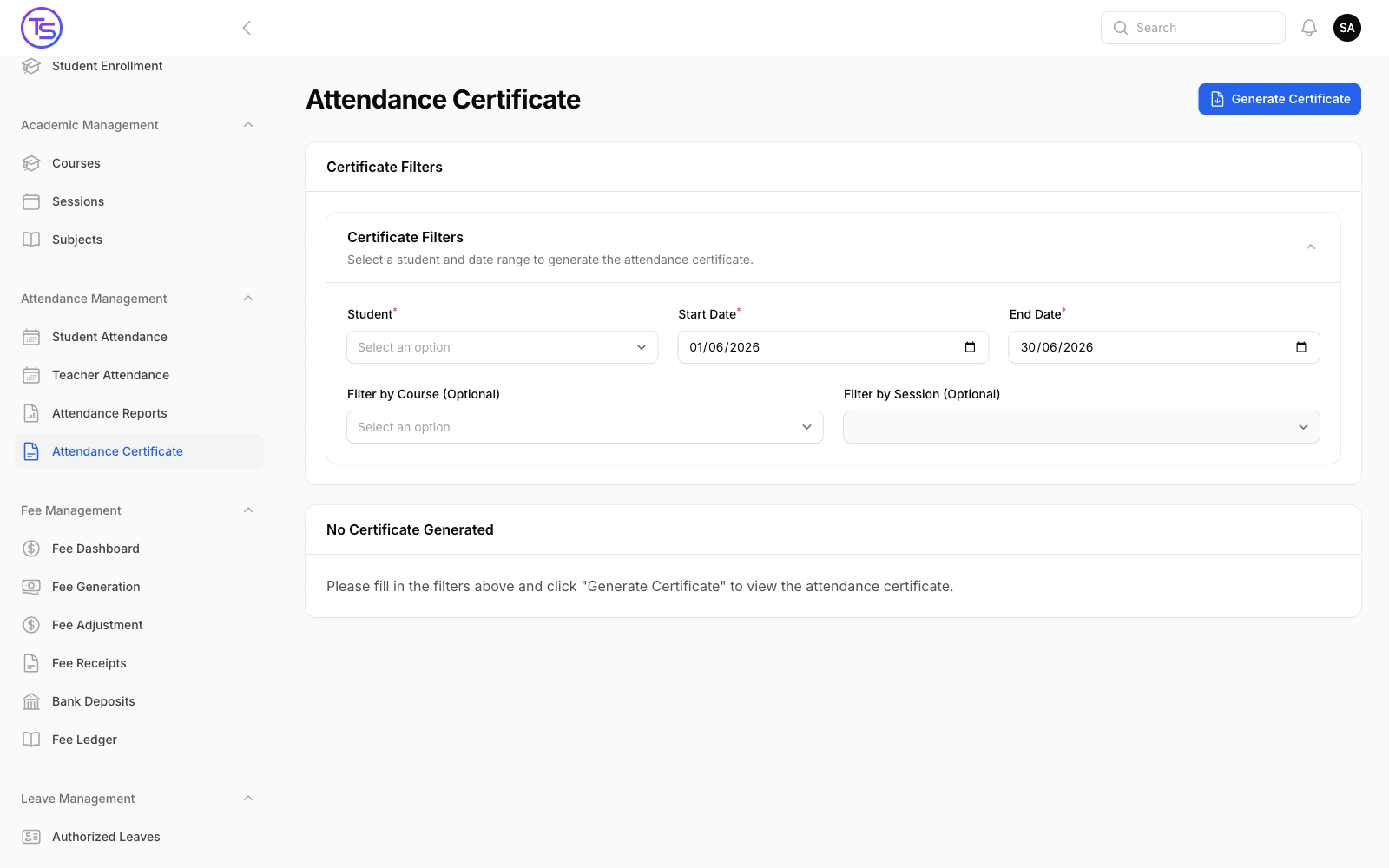This screenshot has width=1389, height=868.
Task: Click the Start Date field 01/06/2026
Action: (x=833, y=347)
